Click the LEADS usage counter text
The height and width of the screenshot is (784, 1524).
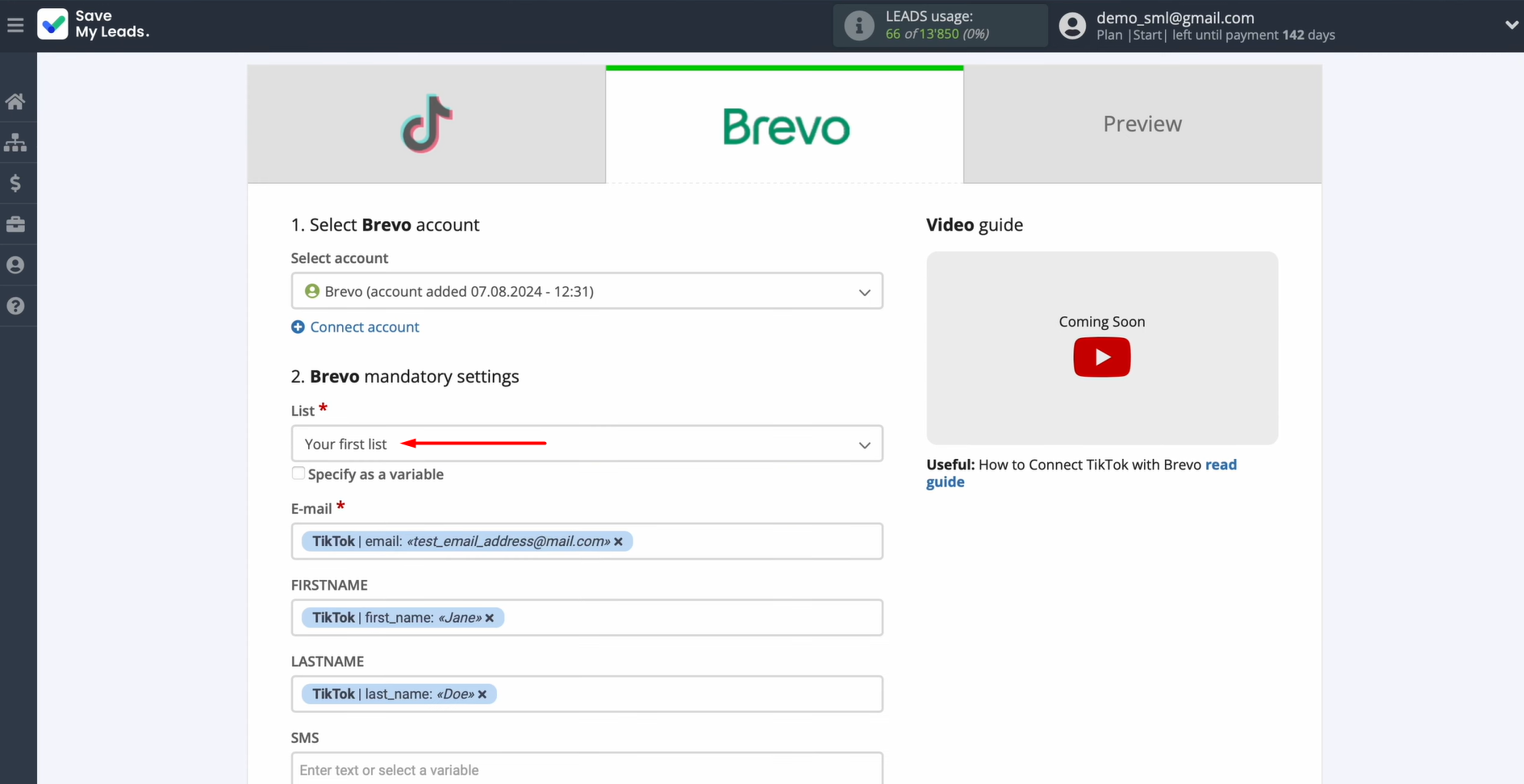pyautogui.click(x=937, y=34)
